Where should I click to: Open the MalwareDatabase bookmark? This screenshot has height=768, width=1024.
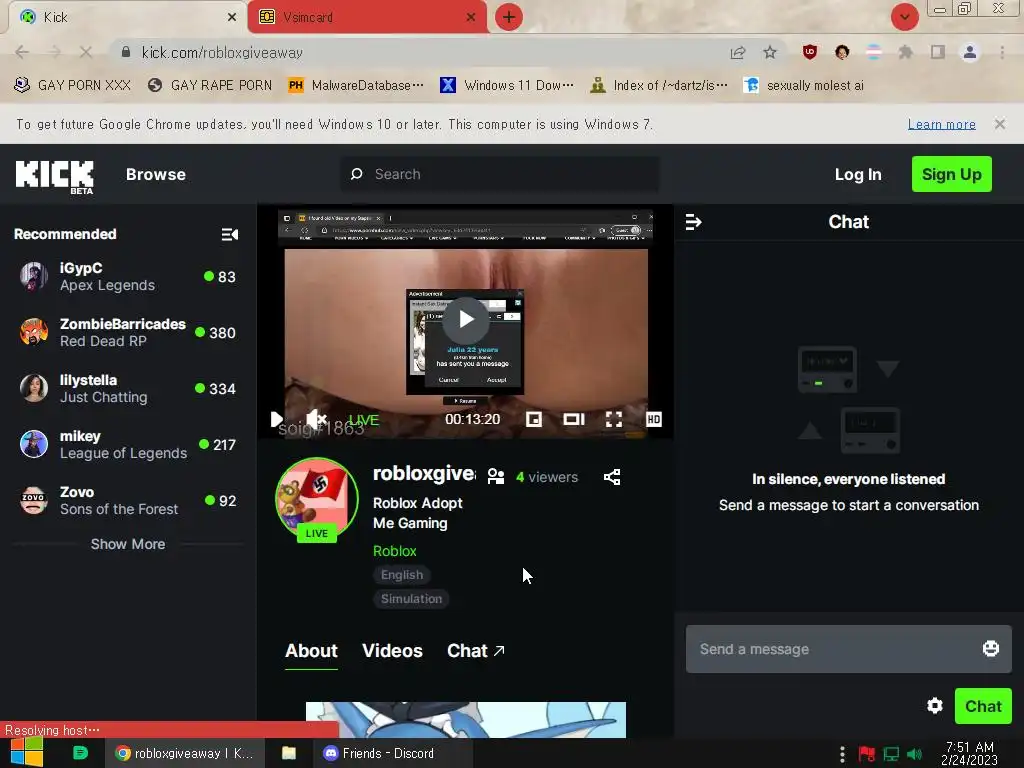point(356,86)
